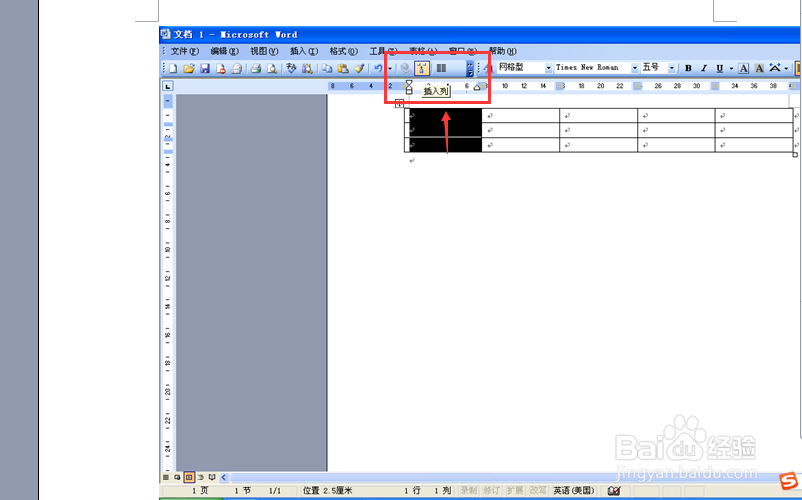Open the 帮助 menu
The height and width of the screenshot is (500, 802).
[503, 51]
